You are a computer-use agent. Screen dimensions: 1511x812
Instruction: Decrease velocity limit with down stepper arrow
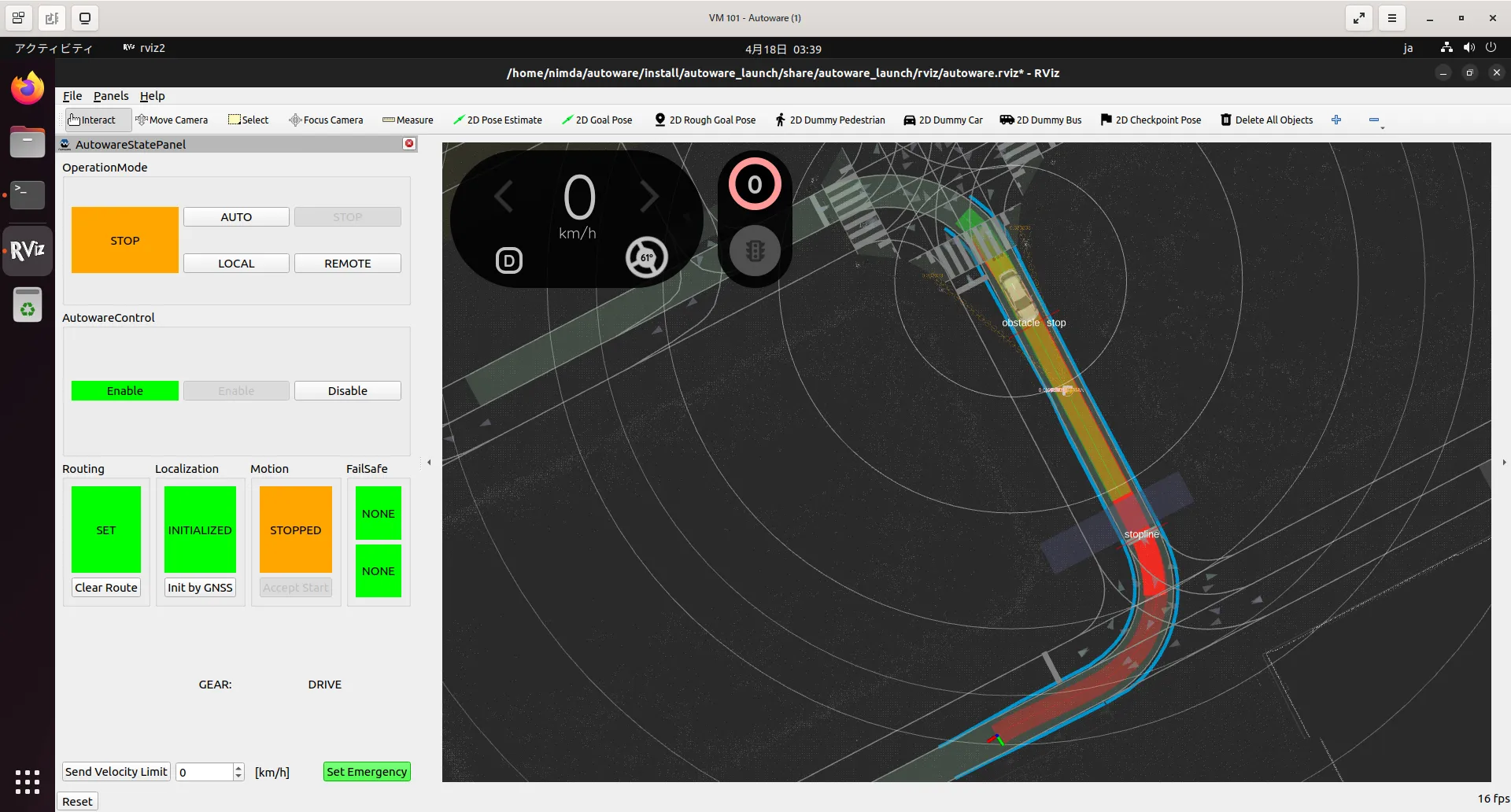pyautogui.click(x=238, y=777)
